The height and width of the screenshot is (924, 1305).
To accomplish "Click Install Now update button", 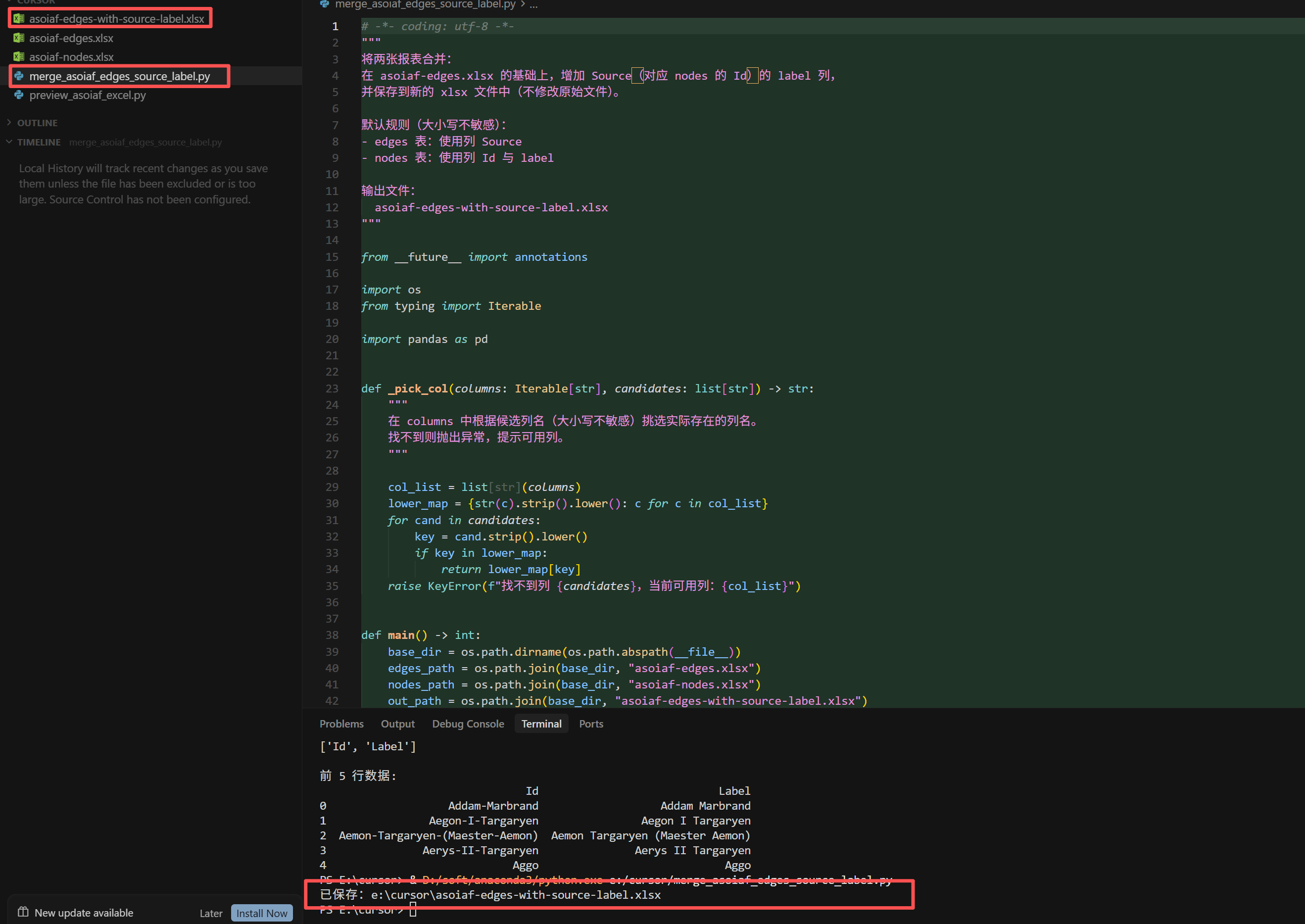I will (262, 913).
